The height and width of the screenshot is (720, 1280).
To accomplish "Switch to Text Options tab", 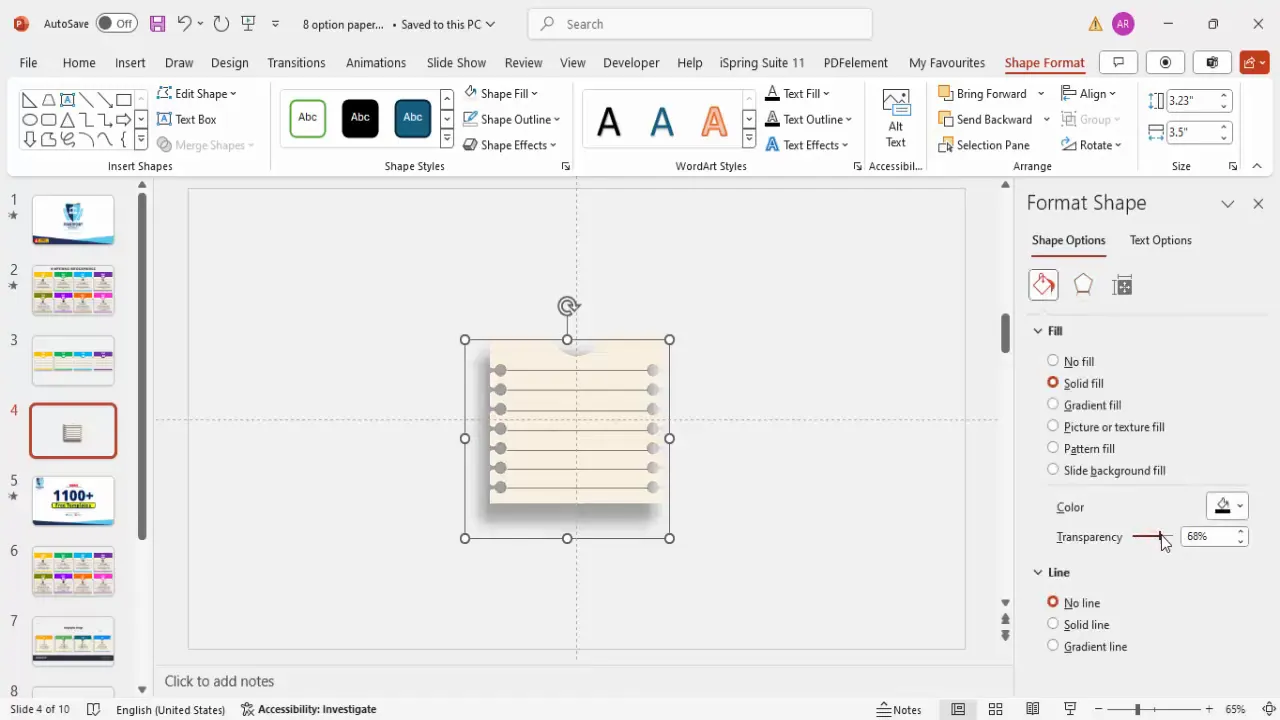I will [x=1160, y=240].
